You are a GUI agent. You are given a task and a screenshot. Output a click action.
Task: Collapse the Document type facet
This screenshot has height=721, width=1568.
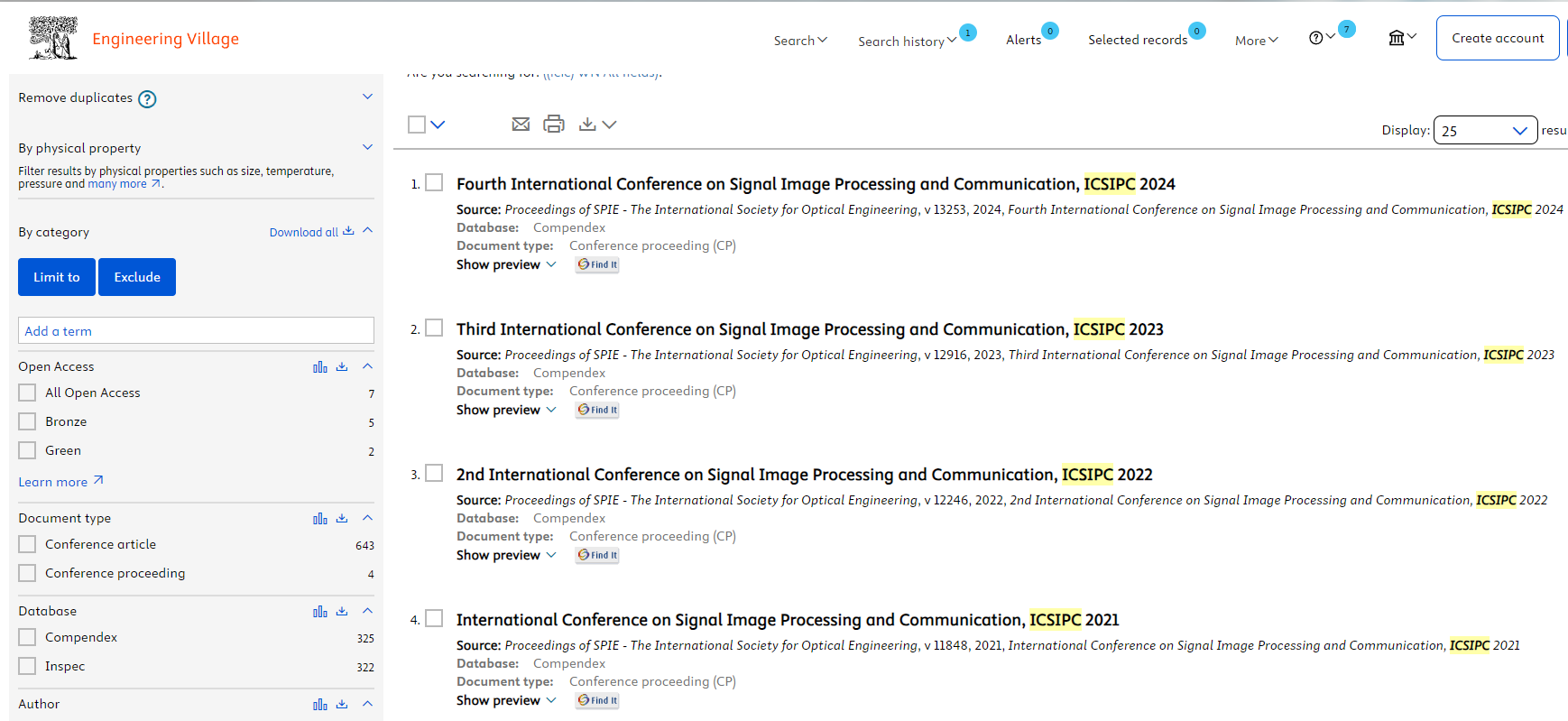pyautogui.click(x=367, y=518)
